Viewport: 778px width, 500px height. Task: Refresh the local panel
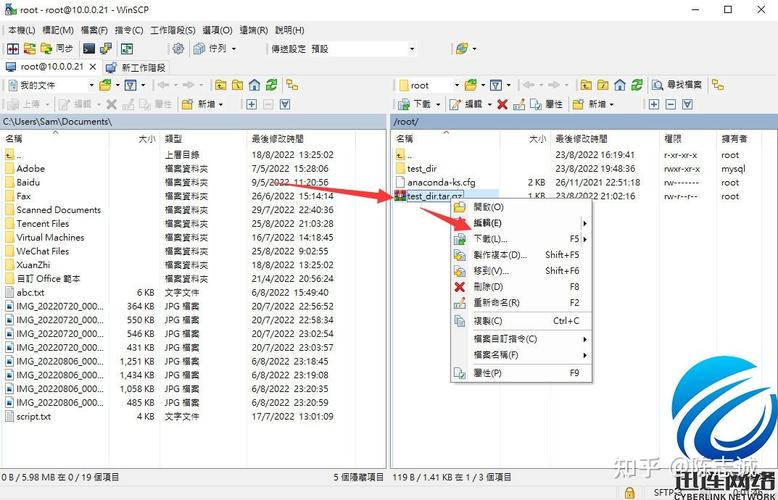(x=271, y=85)
